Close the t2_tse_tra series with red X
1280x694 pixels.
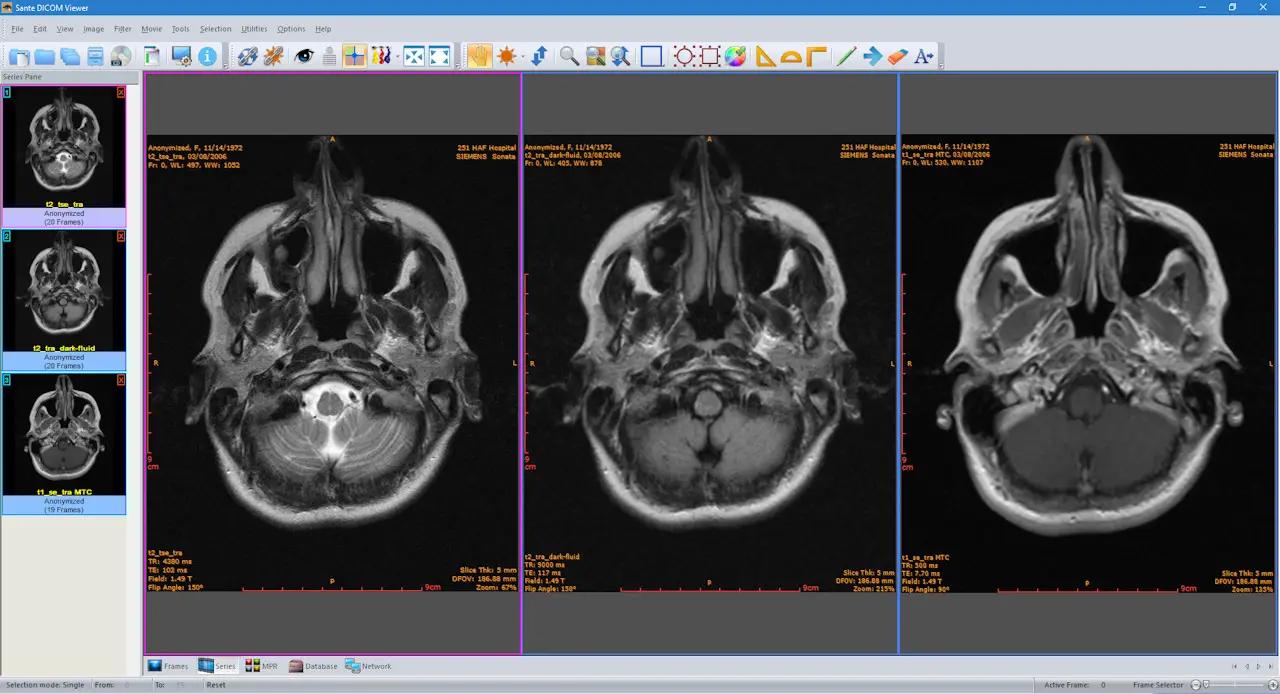tap(121, 92)
